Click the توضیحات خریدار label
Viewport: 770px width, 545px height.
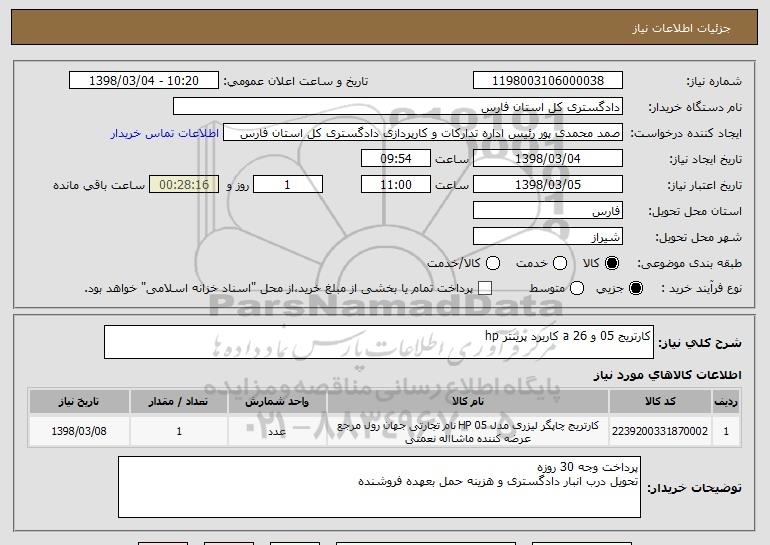[694, 488]
